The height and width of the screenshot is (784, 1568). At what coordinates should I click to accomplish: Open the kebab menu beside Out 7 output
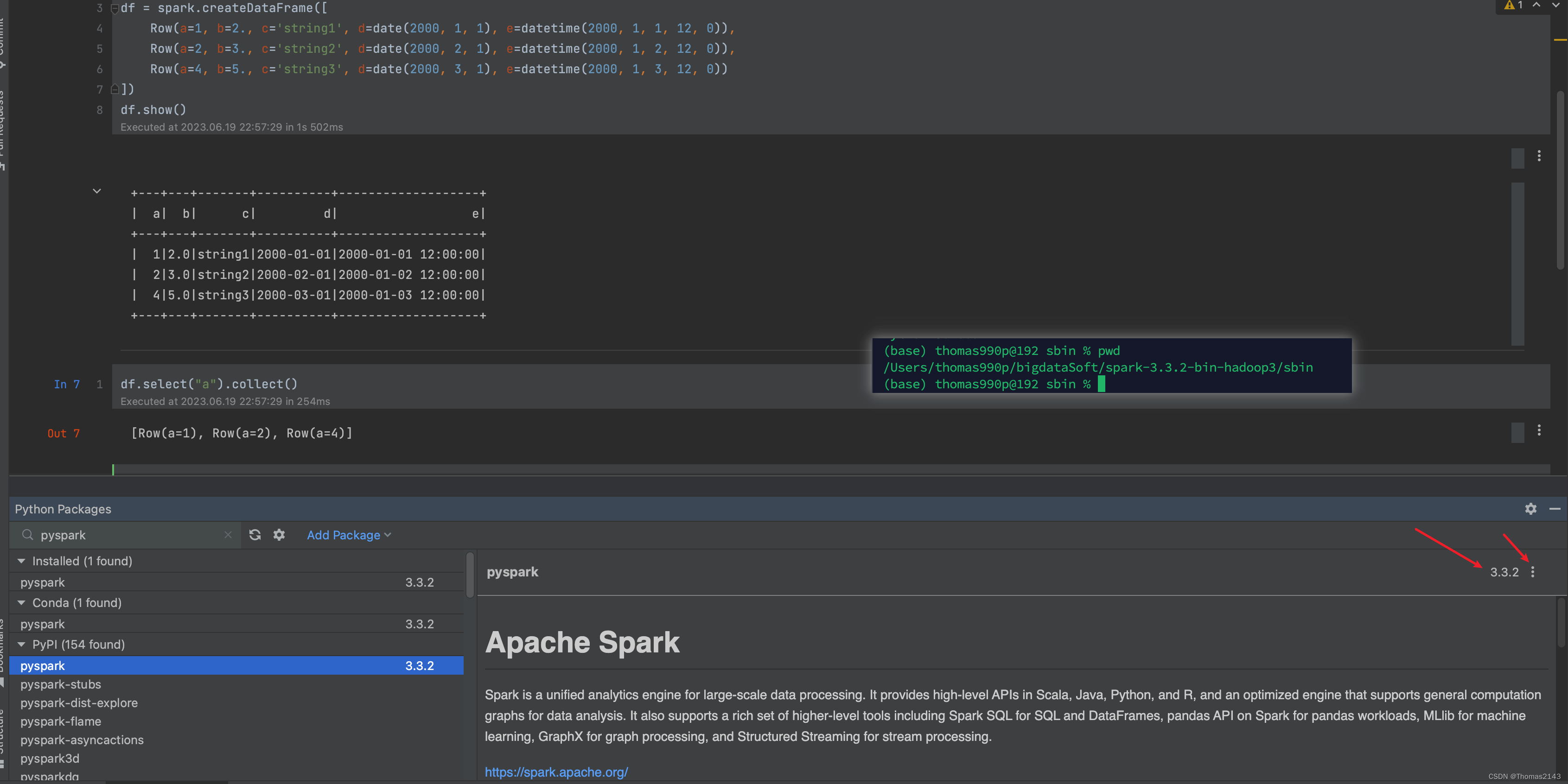coord(1539,430)
